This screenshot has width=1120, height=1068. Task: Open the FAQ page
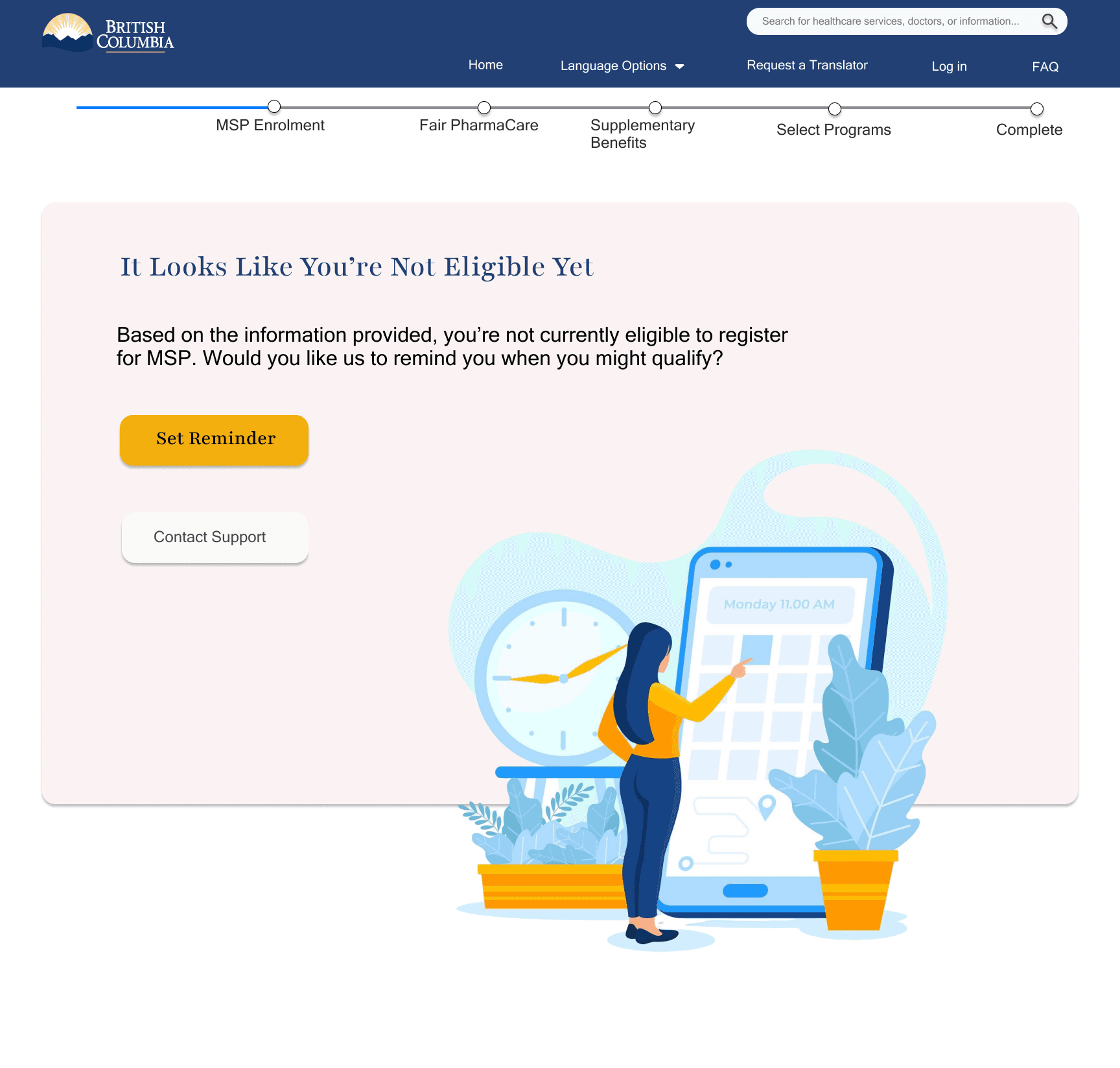(x=1045, y=67)
